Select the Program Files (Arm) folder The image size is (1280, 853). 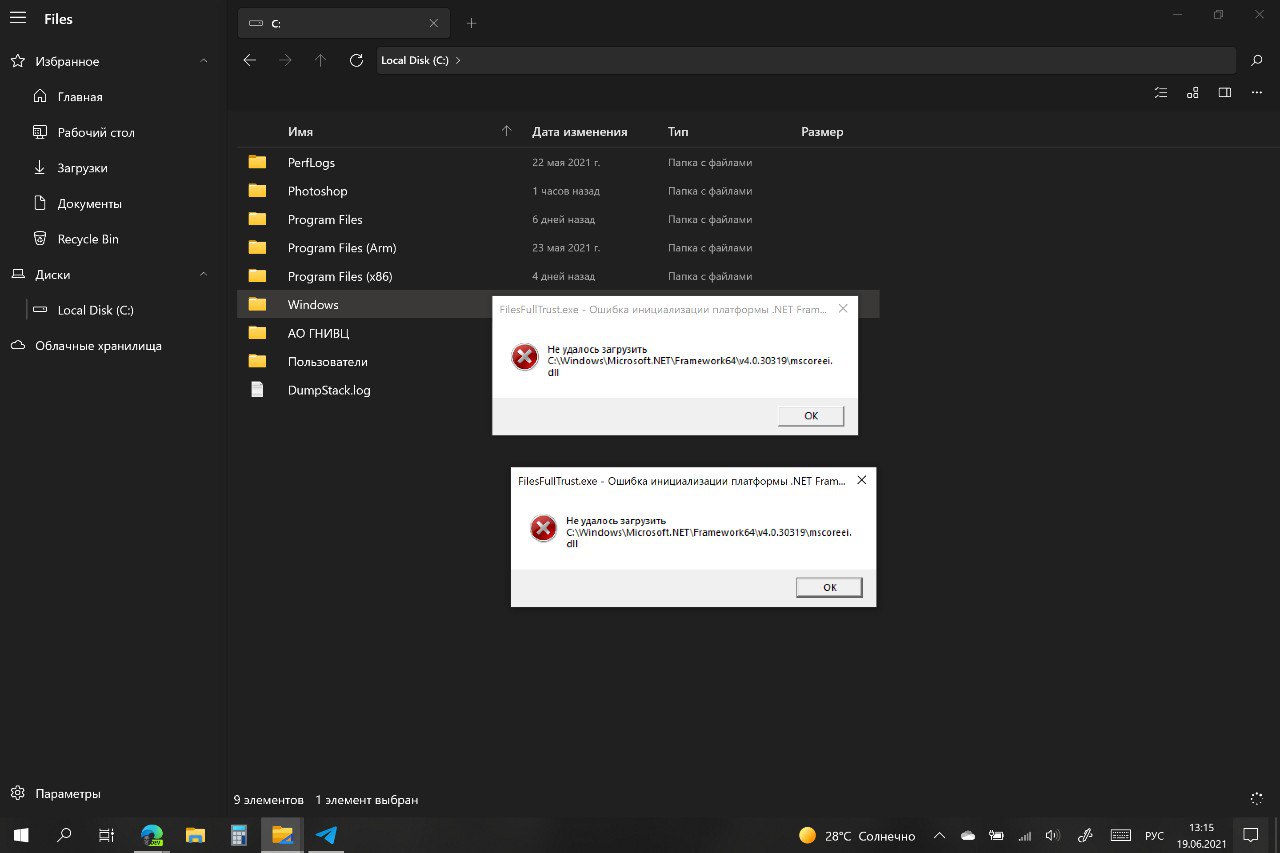click(x=558, y=247)
